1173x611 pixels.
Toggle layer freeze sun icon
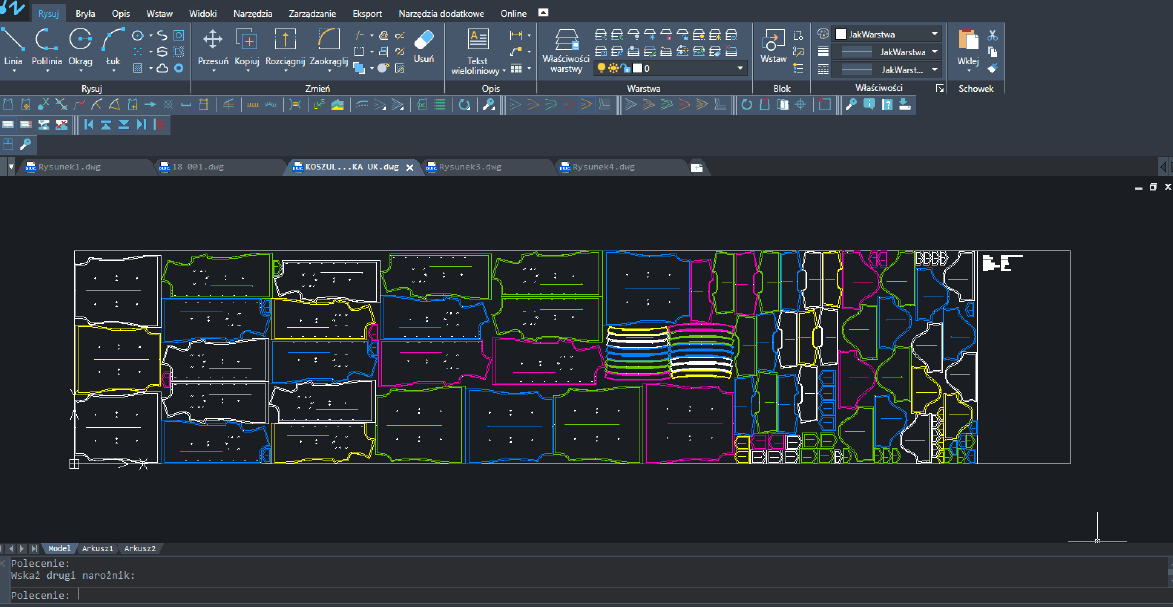click(x=613, y=68)
